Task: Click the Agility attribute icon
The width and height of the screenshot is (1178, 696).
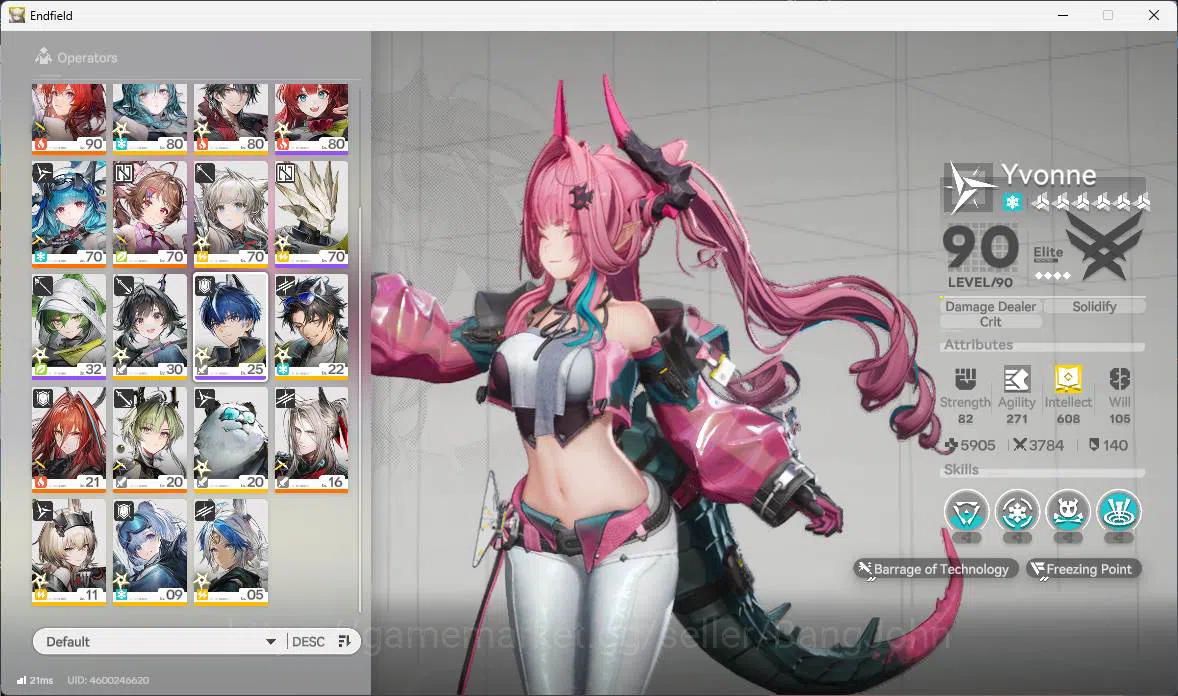Action: coord(1016,379)
